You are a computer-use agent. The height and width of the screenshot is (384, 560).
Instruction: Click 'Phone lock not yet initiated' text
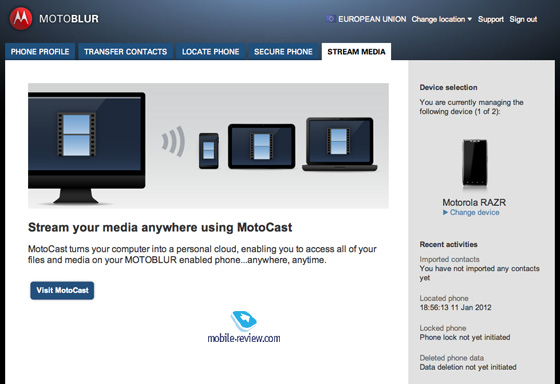465,337
